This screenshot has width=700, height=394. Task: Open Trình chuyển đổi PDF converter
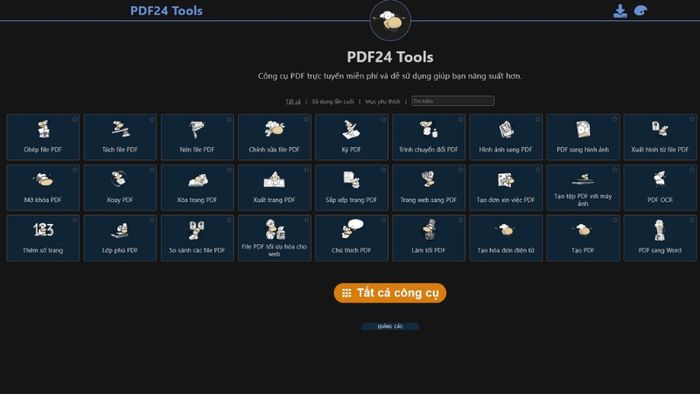coord(429,137)
